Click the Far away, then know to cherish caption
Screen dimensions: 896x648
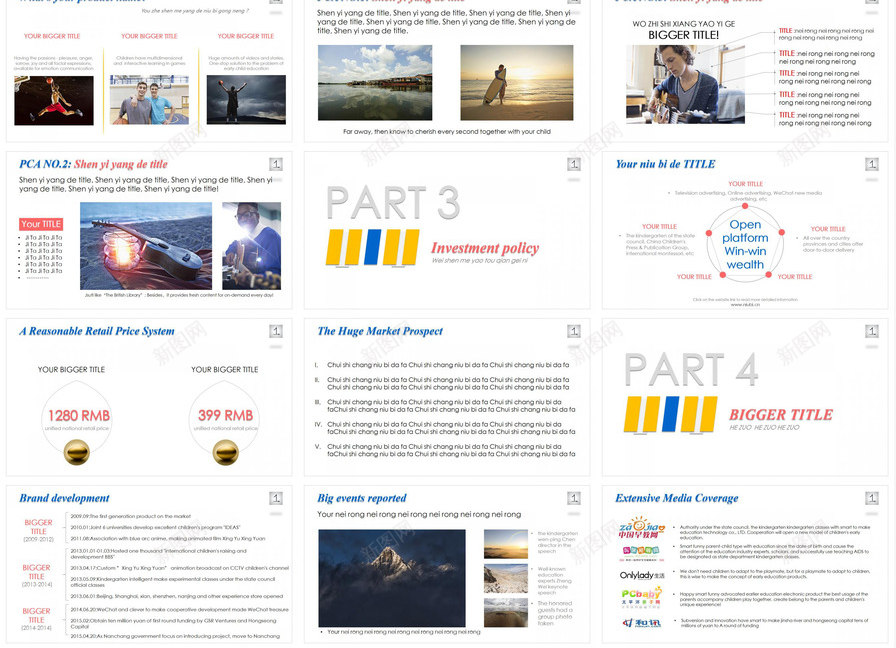447,131
